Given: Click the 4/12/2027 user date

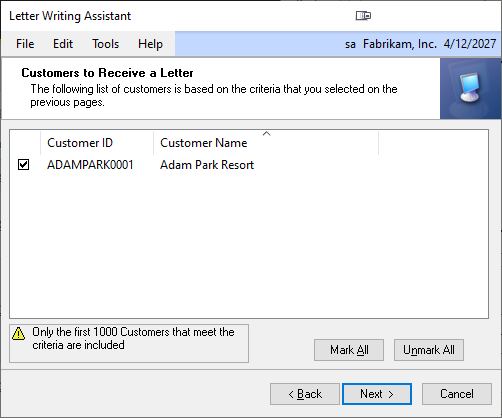Looking at the screenshot, I should pyautogui.click(x=470, y=44).
